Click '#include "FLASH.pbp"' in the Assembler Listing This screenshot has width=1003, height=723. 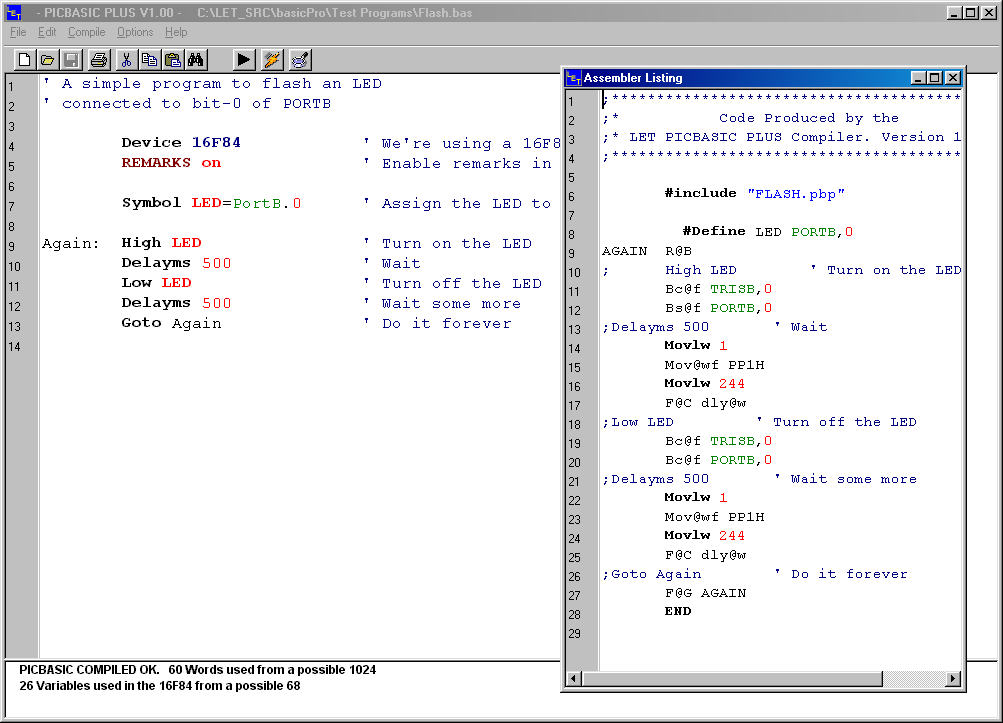(755, 193)
